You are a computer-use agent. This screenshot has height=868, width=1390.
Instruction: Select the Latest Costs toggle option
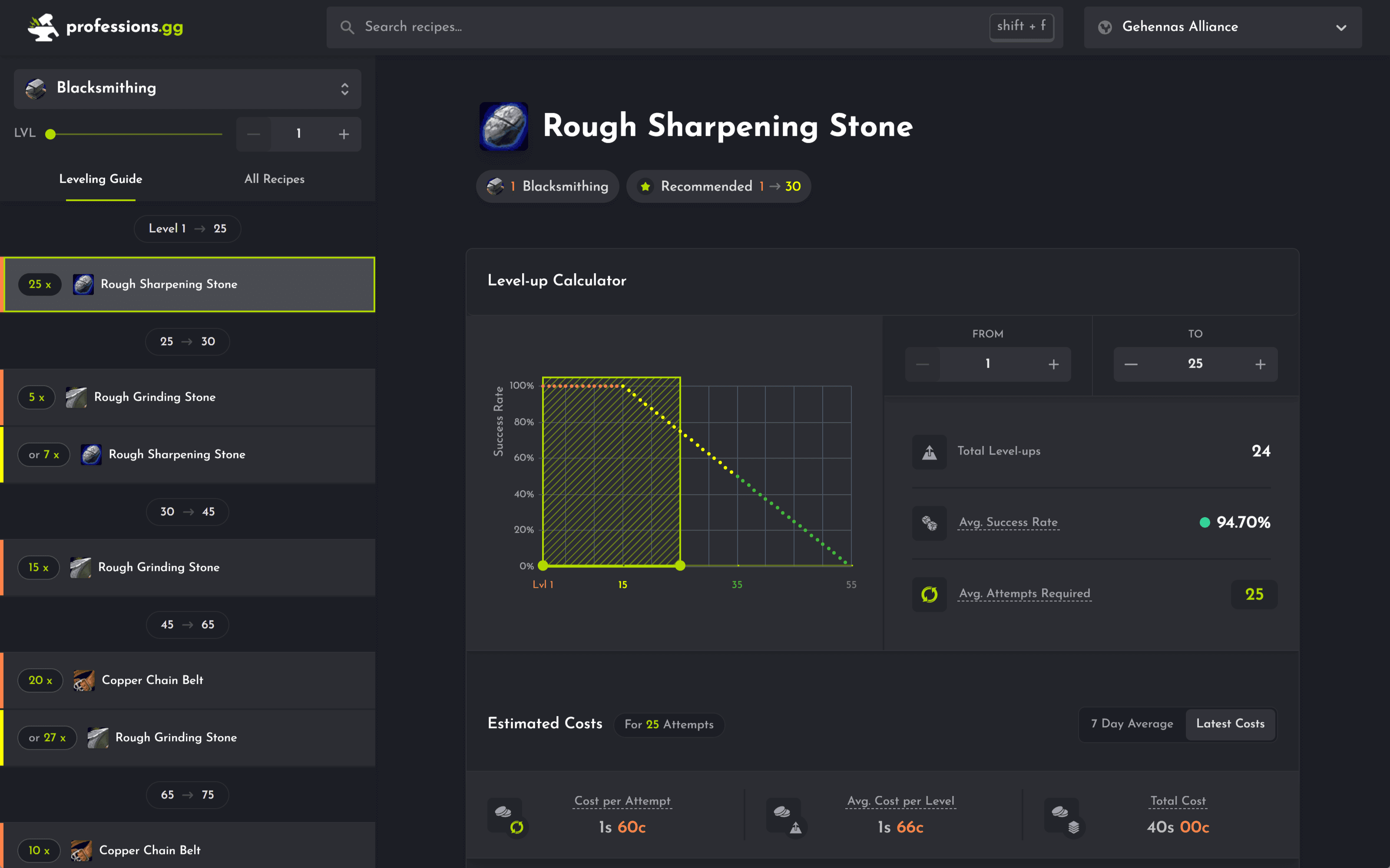pyautogui.click(x=1230, y=724)
